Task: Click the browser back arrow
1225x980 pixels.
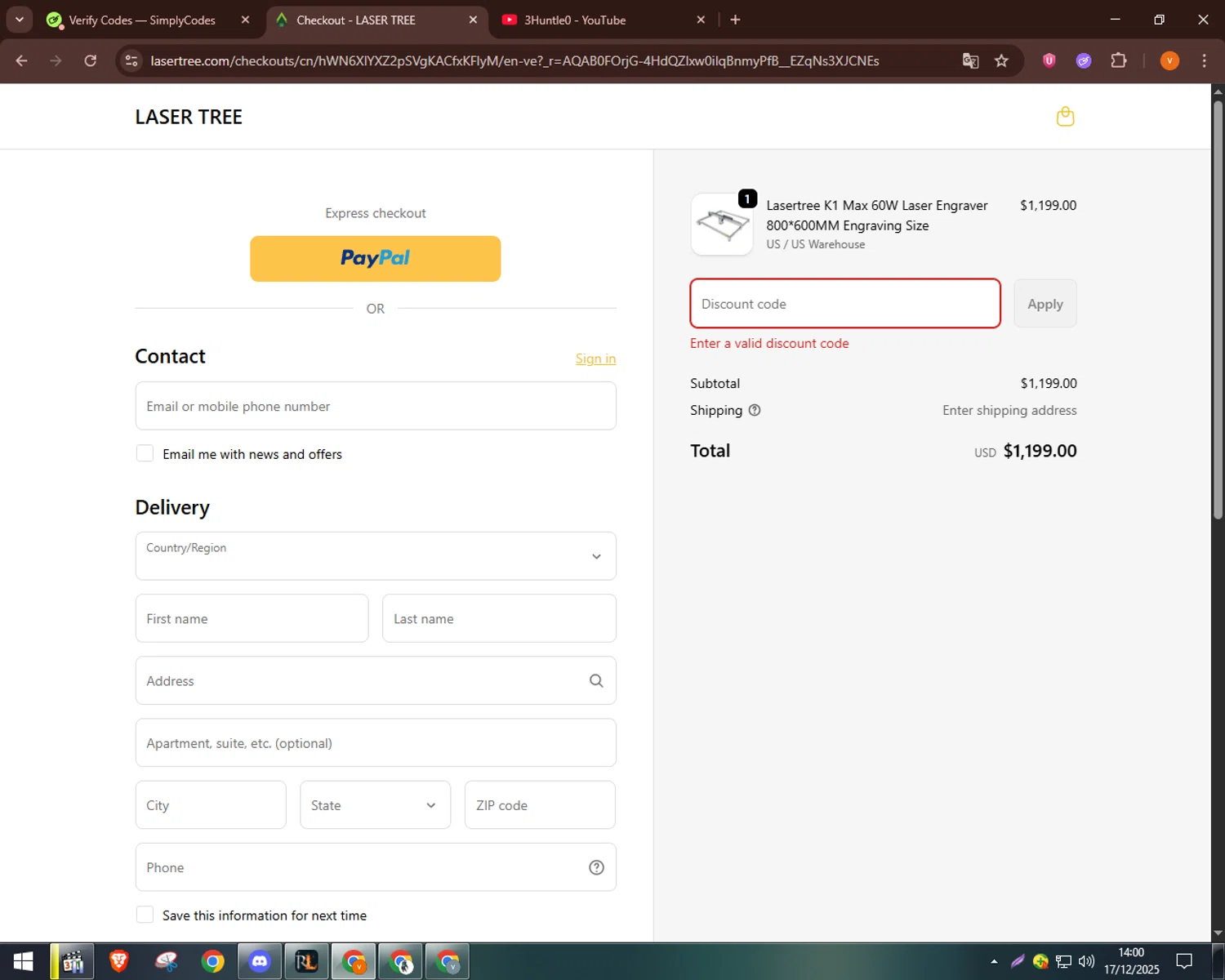Action: click(22, 60)
